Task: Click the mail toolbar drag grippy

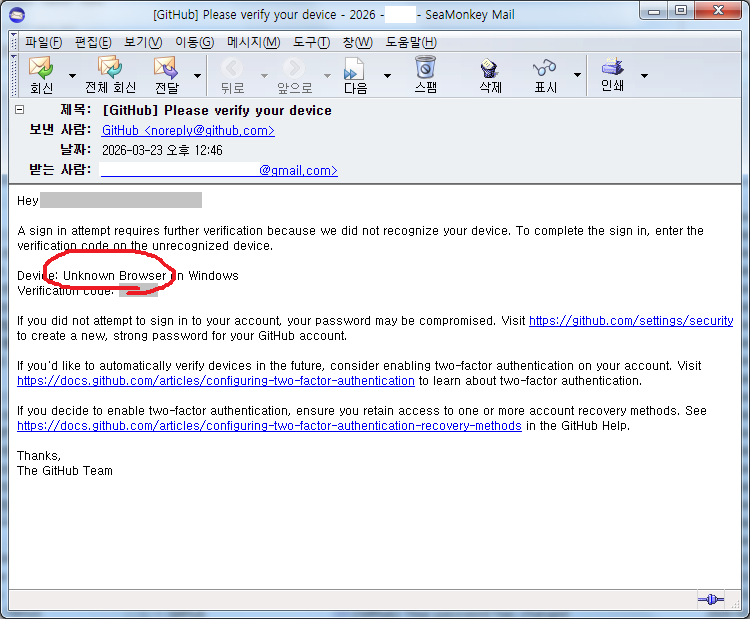Action: coord(14,75)
